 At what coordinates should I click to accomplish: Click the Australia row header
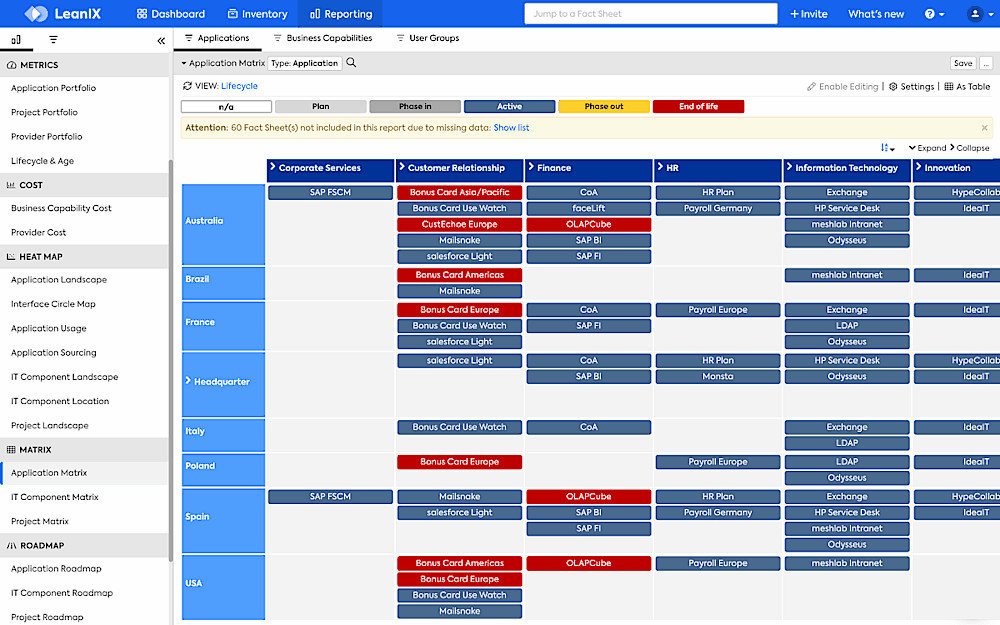point(223,224)
